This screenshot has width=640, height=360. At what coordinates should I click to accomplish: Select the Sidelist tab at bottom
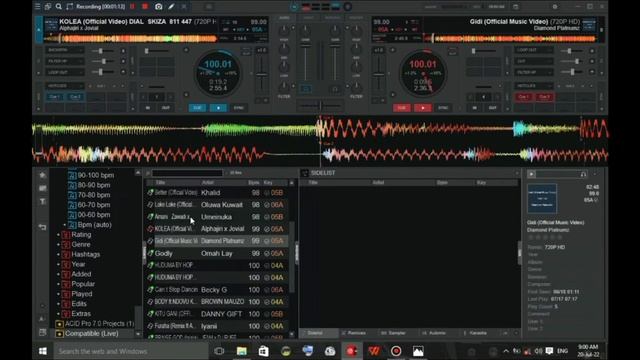pos(318,333)
